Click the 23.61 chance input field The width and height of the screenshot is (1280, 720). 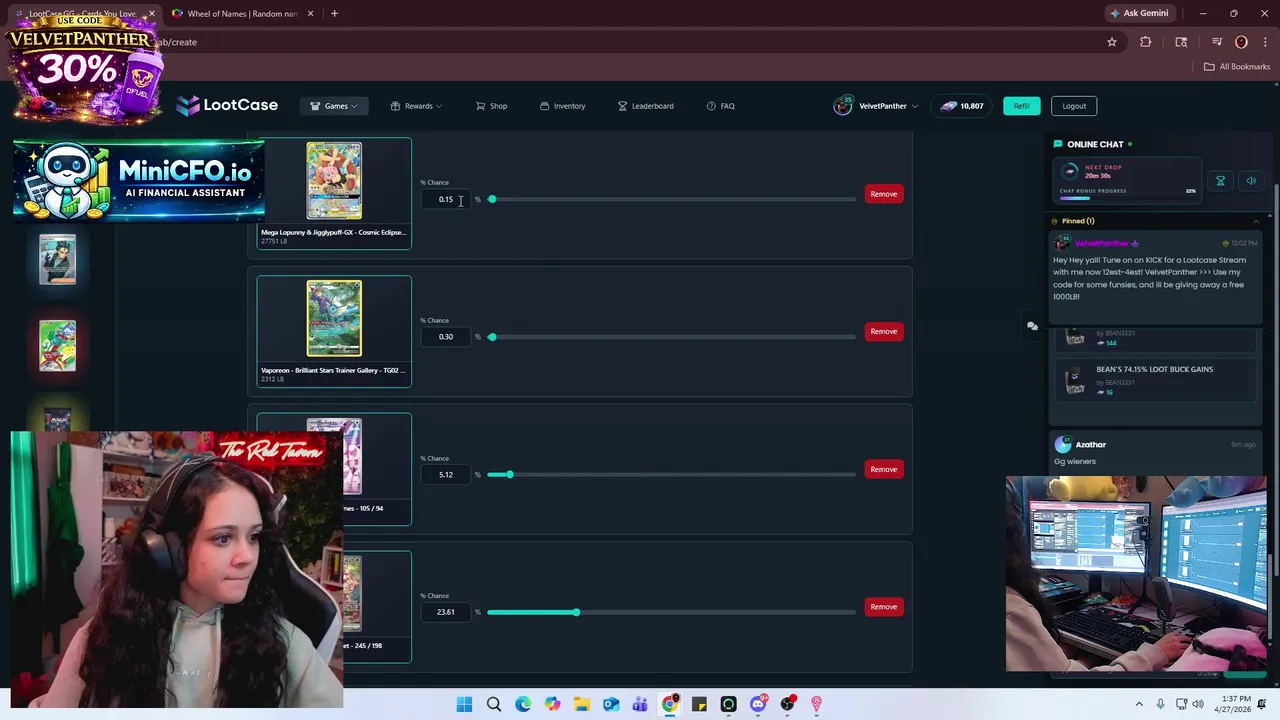[446, 612]
